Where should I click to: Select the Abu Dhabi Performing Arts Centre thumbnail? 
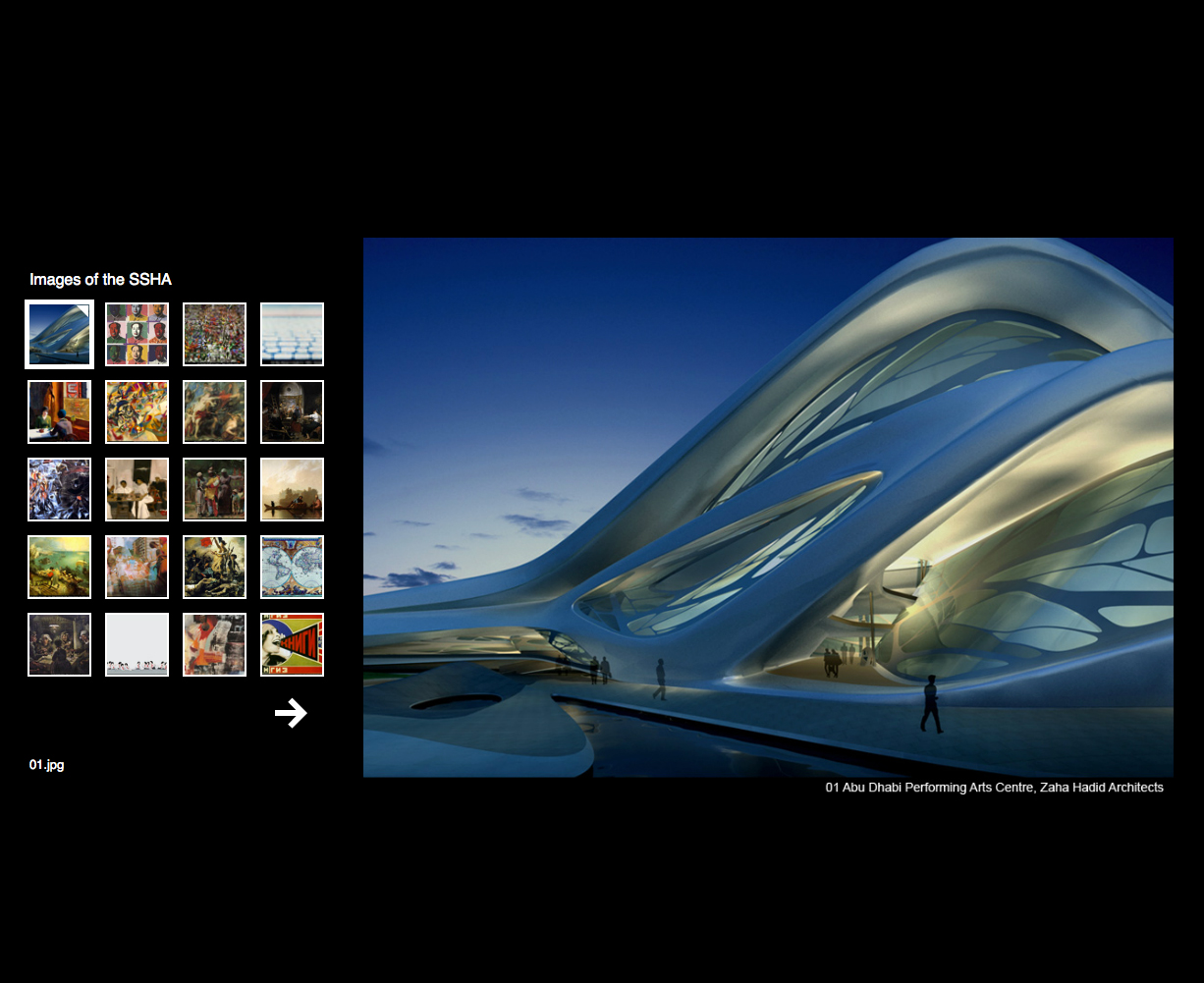(x=60, y=334)
